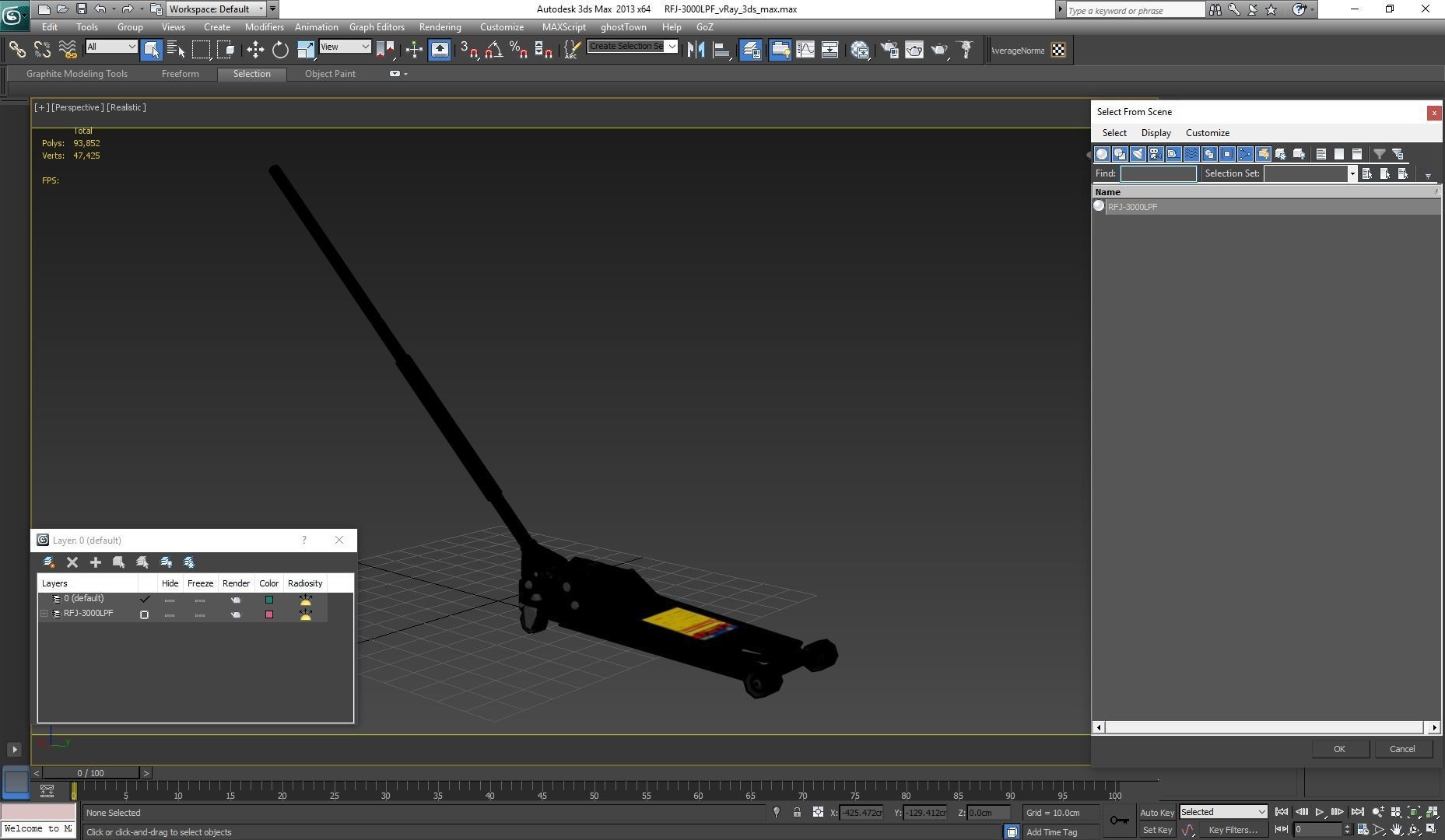This screenshot has width=1445, height=840.
Task: Click Cancel in Select From Scene
Action: pos(1402,749)
